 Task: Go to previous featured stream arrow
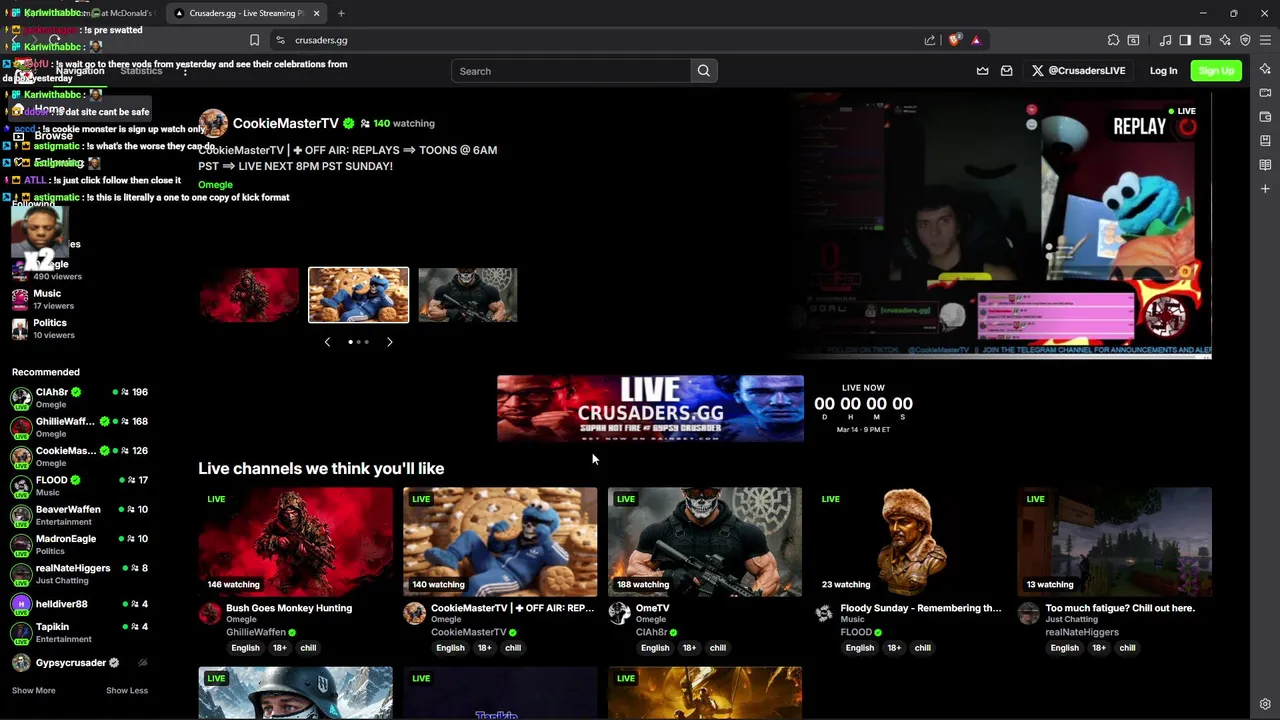coord(327,342)
